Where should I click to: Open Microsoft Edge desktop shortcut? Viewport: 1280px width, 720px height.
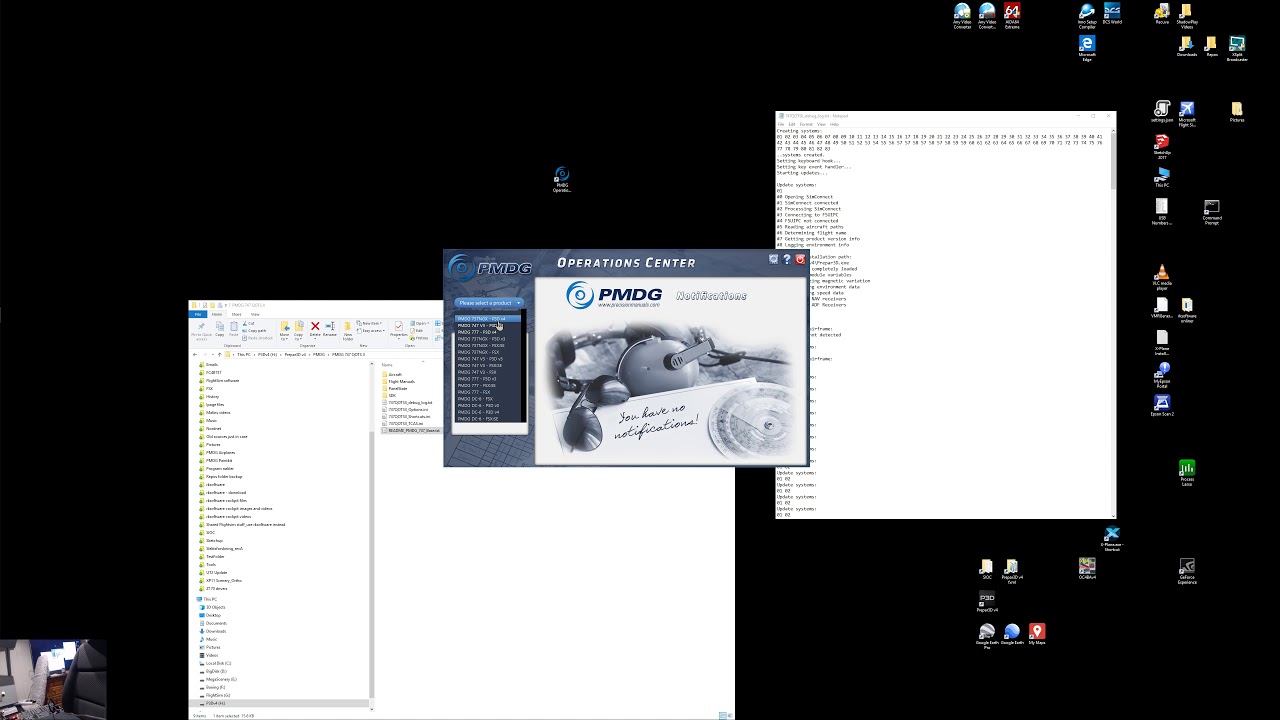coord(1087,49)
